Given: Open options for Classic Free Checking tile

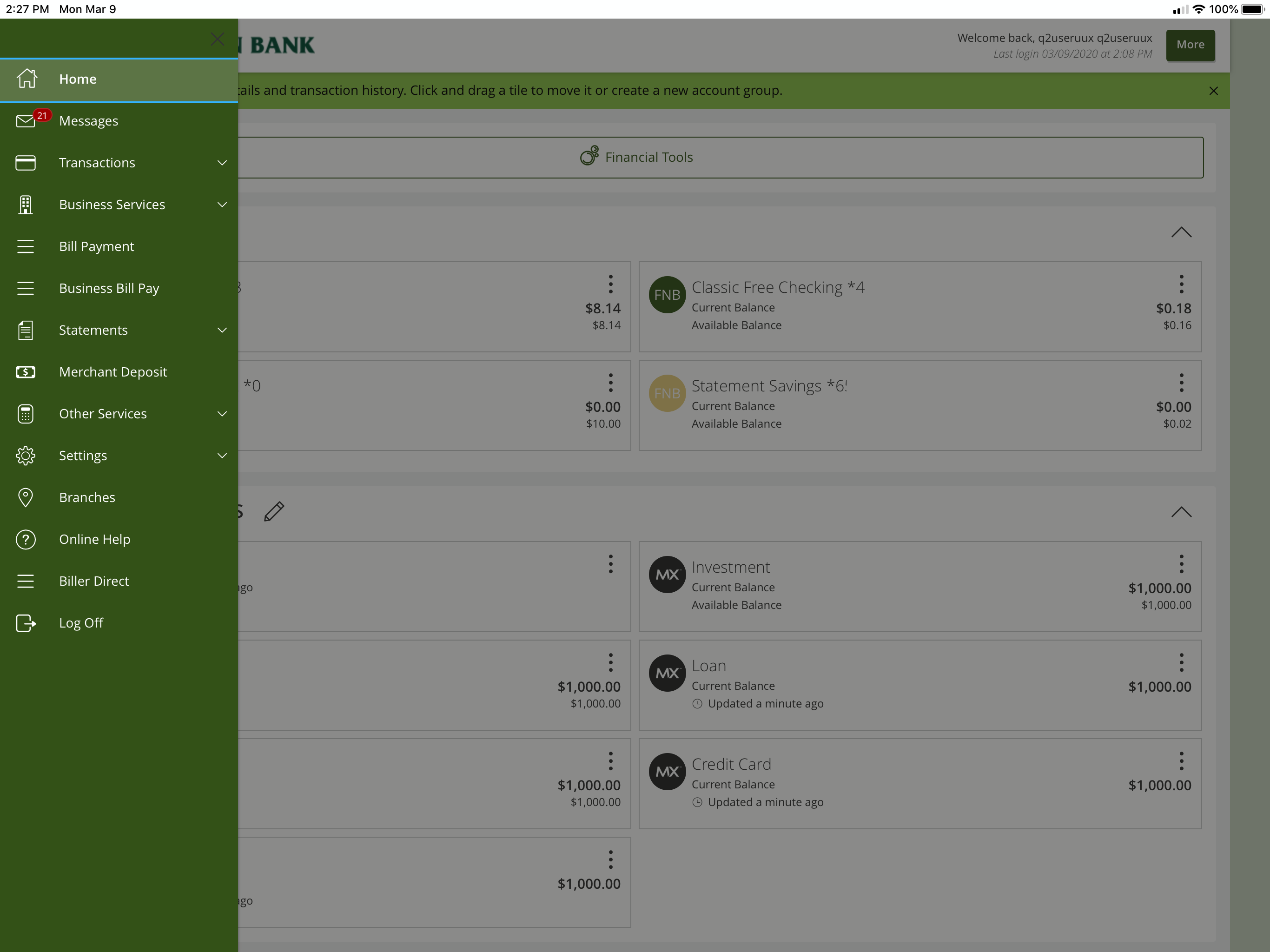Looking at the screenshot, I should [x=1181, y=284].
